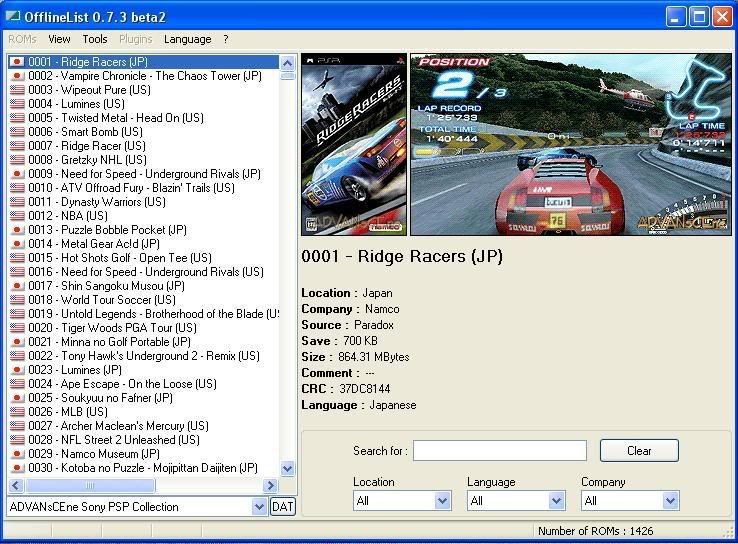Click the CRC value 37DC8144
Screen dimensions: 738x544
tap(365, 389)
